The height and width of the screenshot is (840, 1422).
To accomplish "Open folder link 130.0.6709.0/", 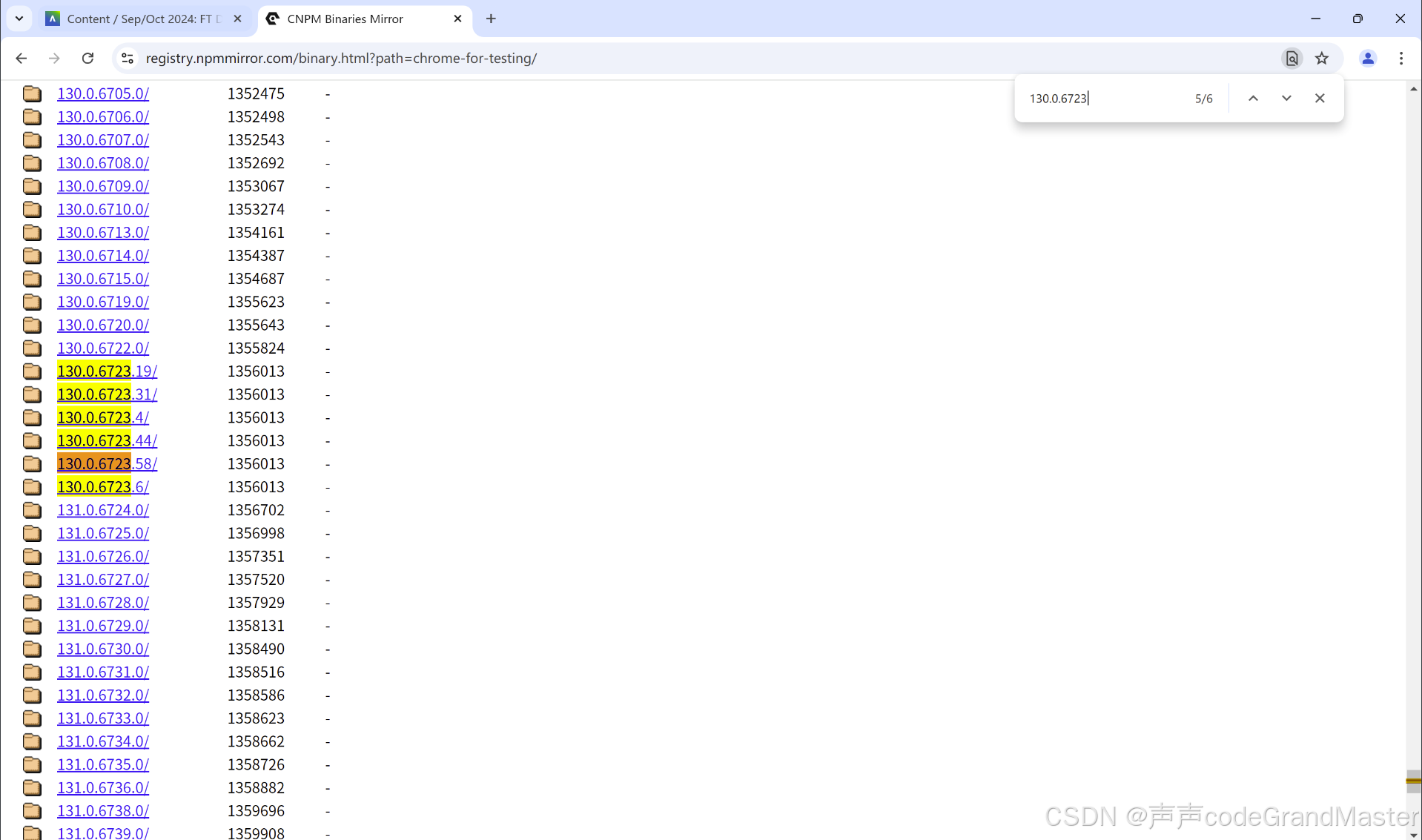I will point(103,186).
